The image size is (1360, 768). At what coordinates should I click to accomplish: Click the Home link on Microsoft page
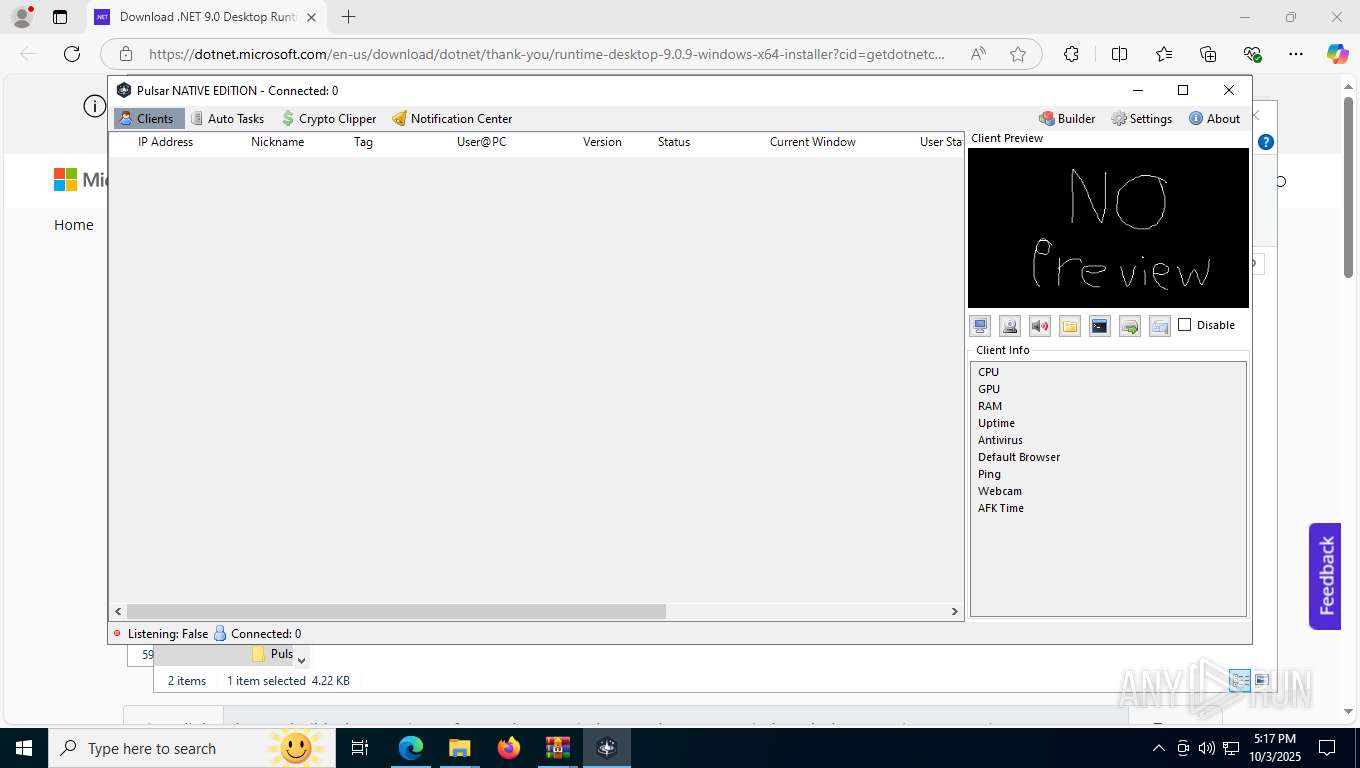(x=73, y=225)
